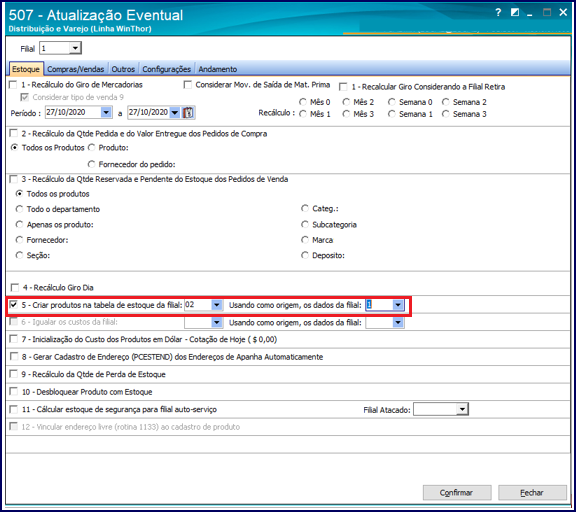The width and height of the screenshot is (576, 512).
Task: Enable 2 - Recálculo da Qtde Pedida checkbox
Action: (14, 133)
